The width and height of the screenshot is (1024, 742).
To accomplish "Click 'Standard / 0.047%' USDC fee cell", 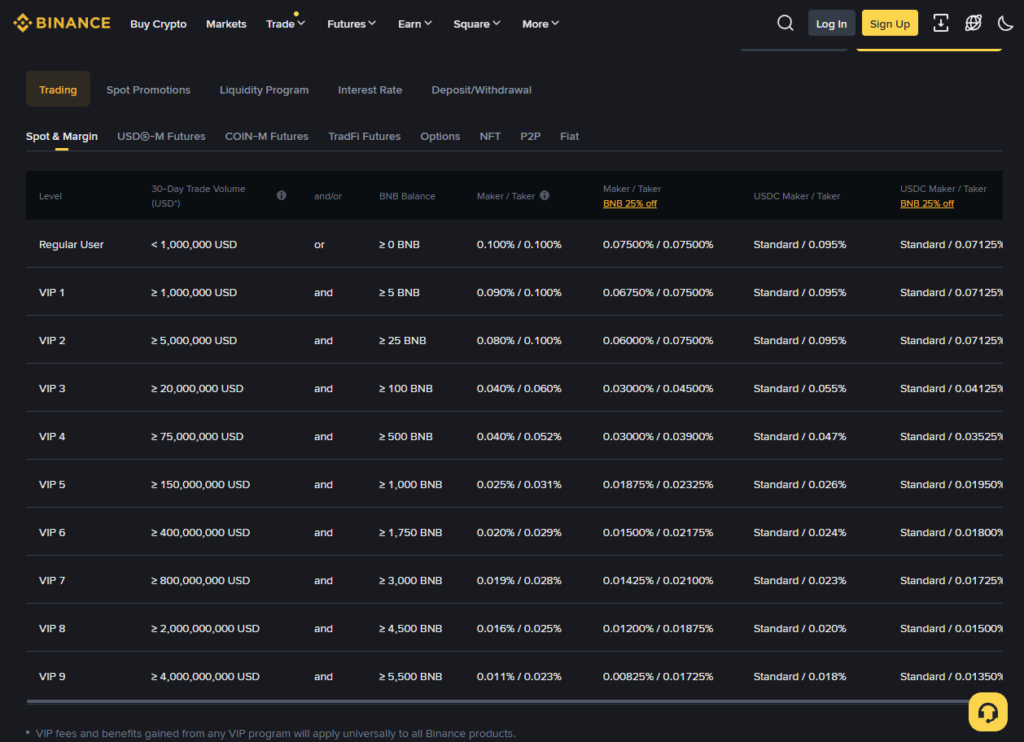I will coord(799,436).
